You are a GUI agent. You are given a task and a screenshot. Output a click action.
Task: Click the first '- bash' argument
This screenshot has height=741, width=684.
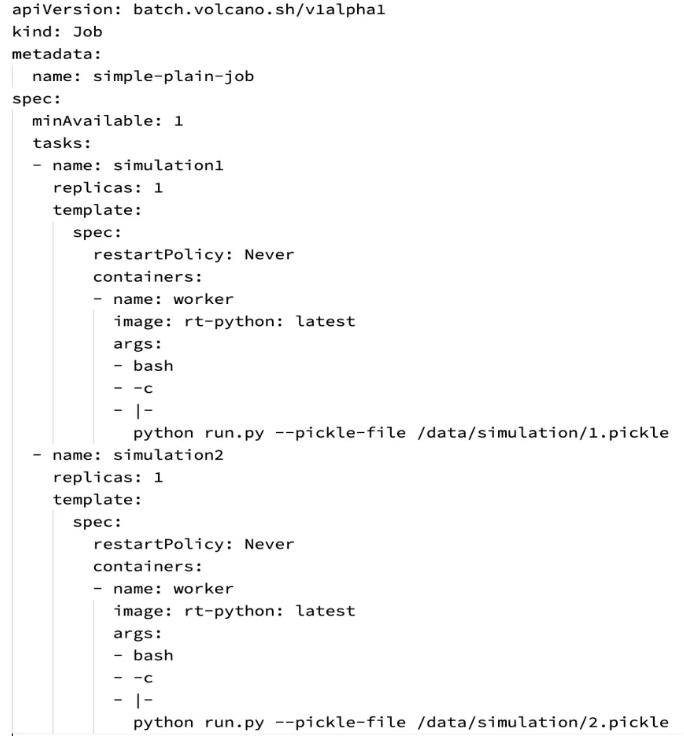[143, 366]
